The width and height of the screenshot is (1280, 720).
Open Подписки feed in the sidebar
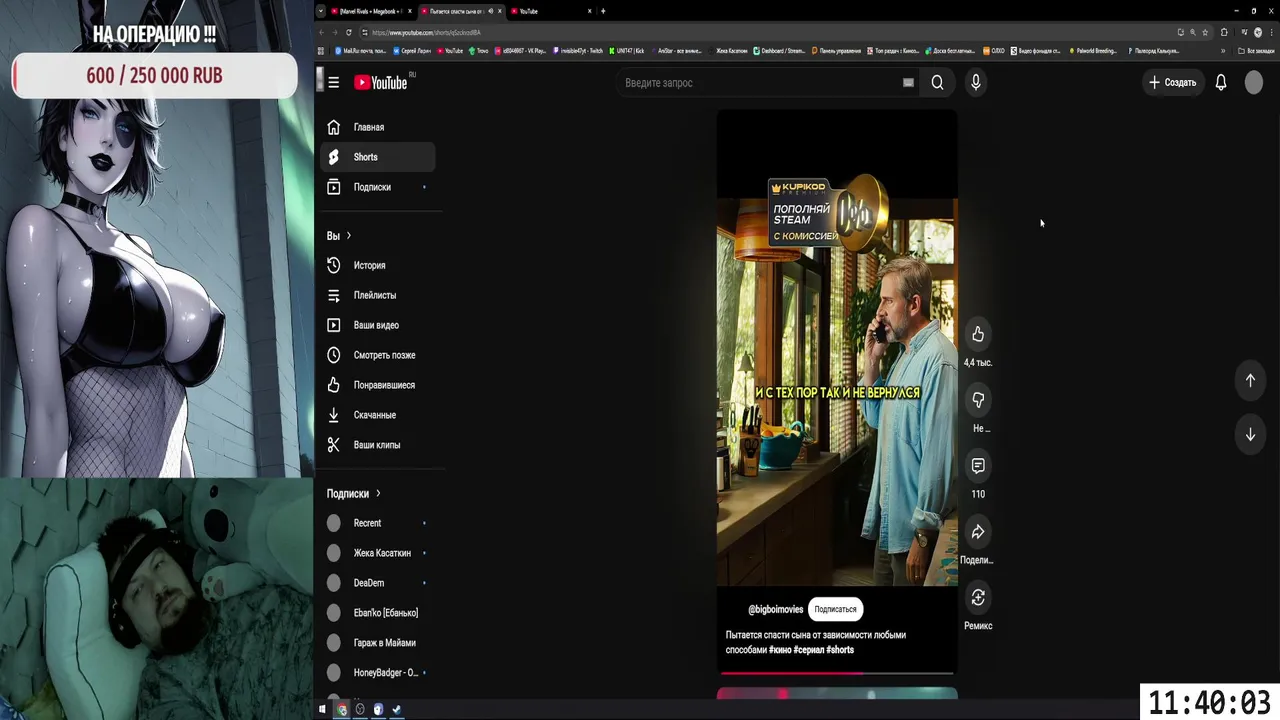point(378,187)
